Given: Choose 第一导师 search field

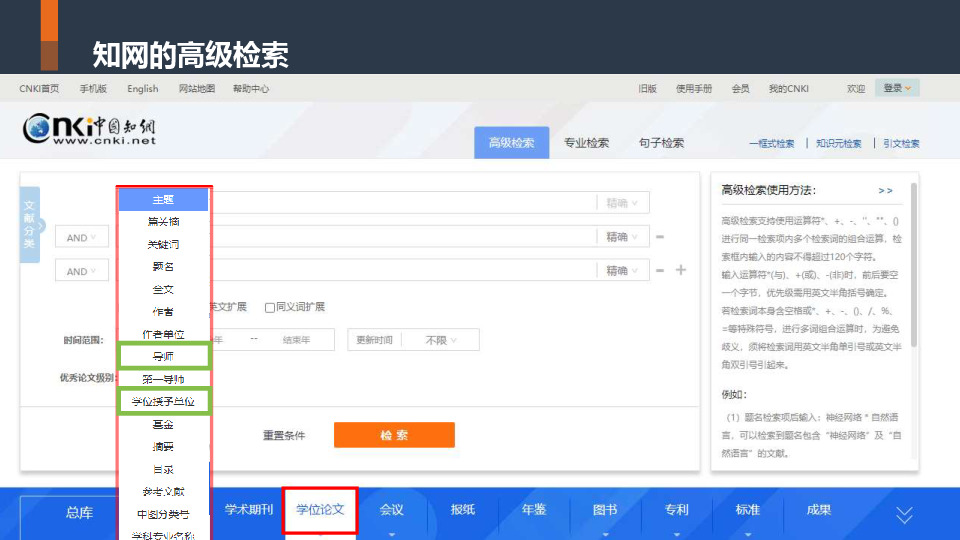Looking at the screenshot, I should (163, 379).
